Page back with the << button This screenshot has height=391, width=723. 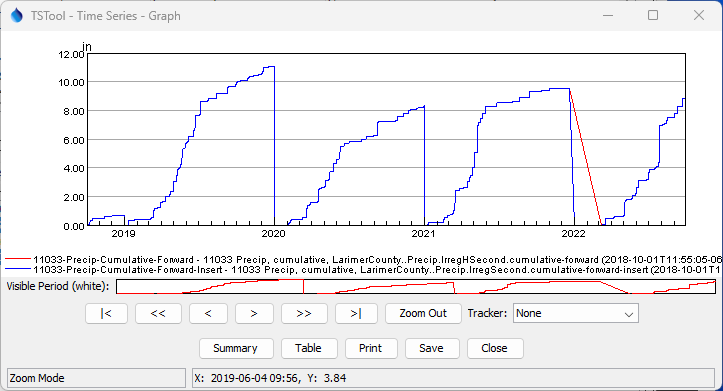(x=158, y=314)
